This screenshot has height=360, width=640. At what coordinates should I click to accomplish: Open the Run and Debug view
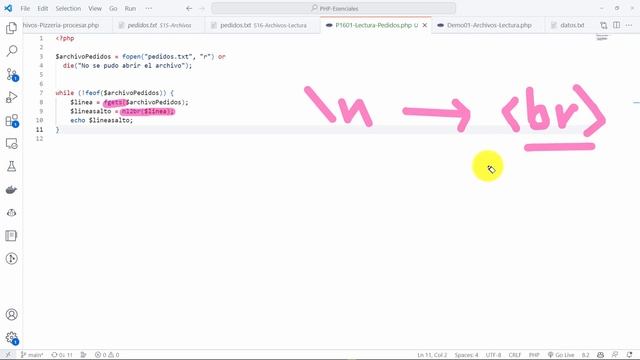[x=11, y=98]
